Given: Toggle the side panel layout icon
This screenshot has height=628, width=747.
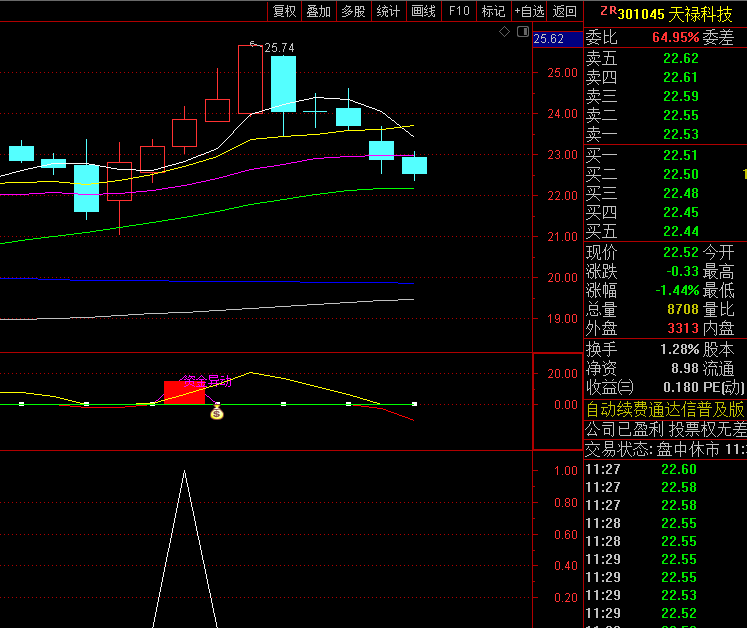Looking at the screenshot, I should 523,32.
